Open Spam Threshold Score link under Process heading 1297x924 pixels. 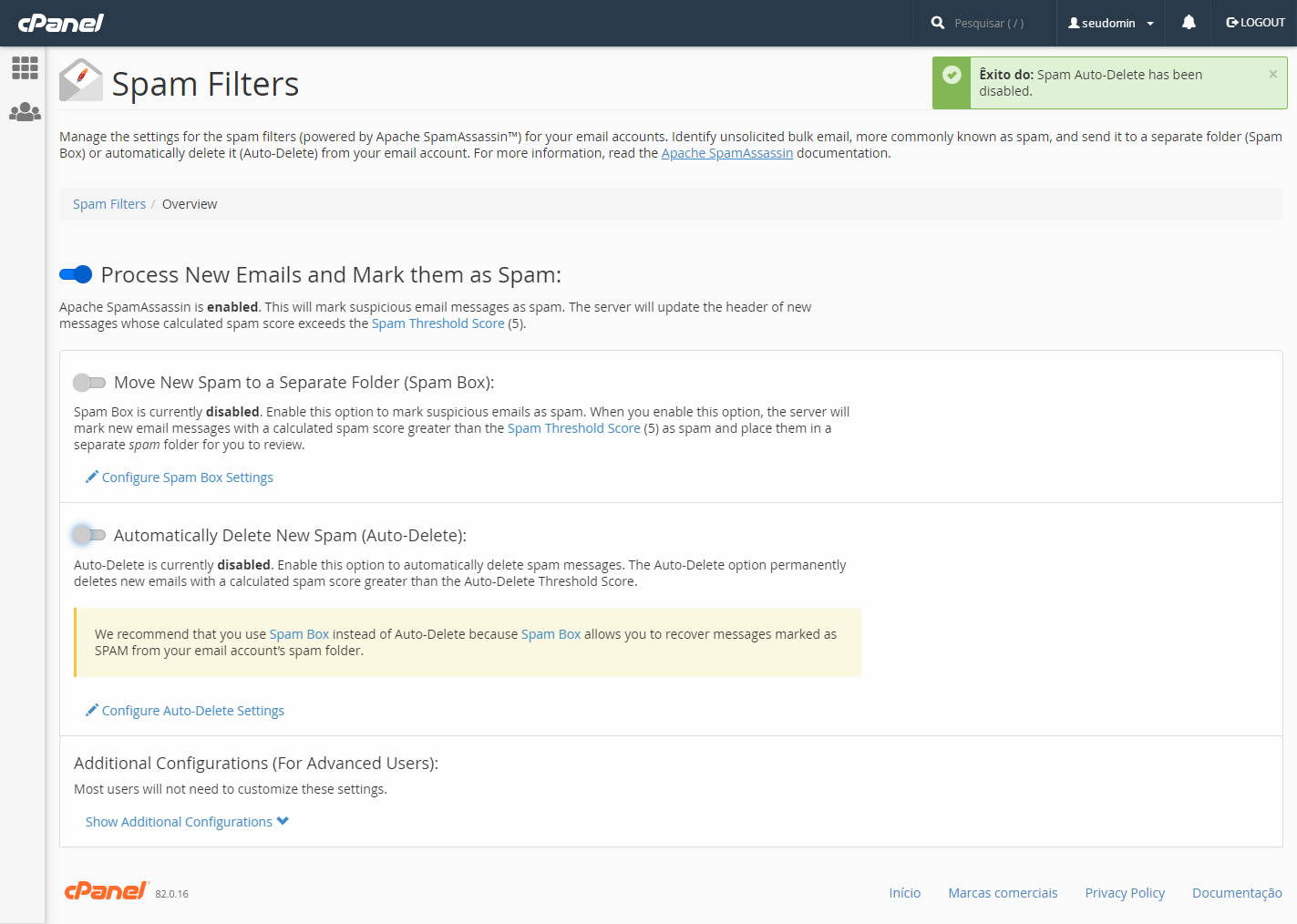(437, 323)
